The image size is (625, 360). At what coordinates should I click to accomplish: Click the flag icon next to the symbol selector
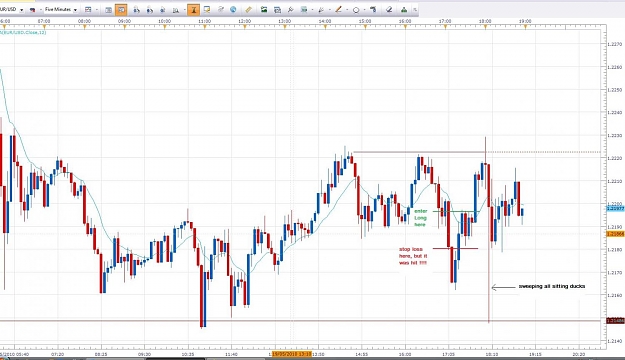(x=33, y=10)
